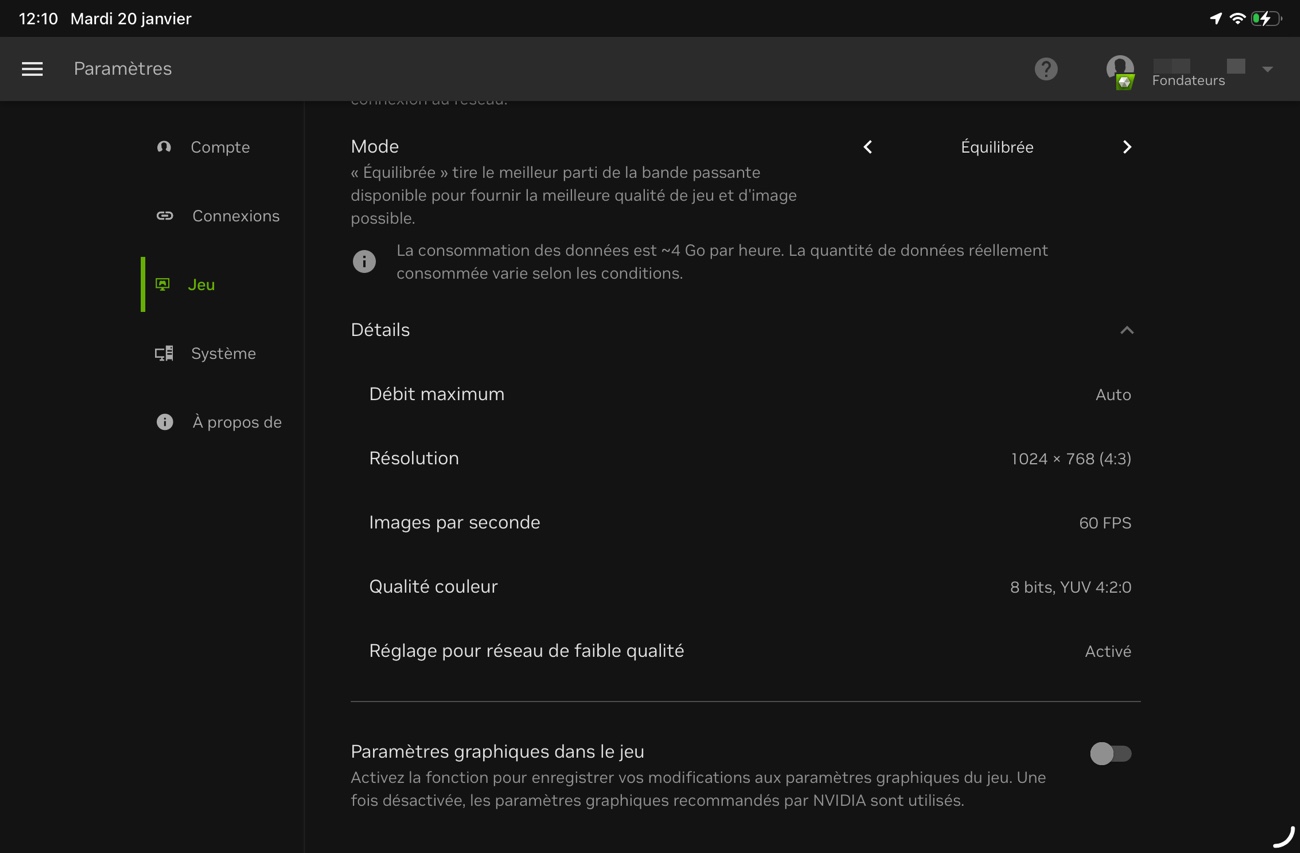Click the Débit maximum Auto value
1300x853 pixels.
pos(1112,395)
